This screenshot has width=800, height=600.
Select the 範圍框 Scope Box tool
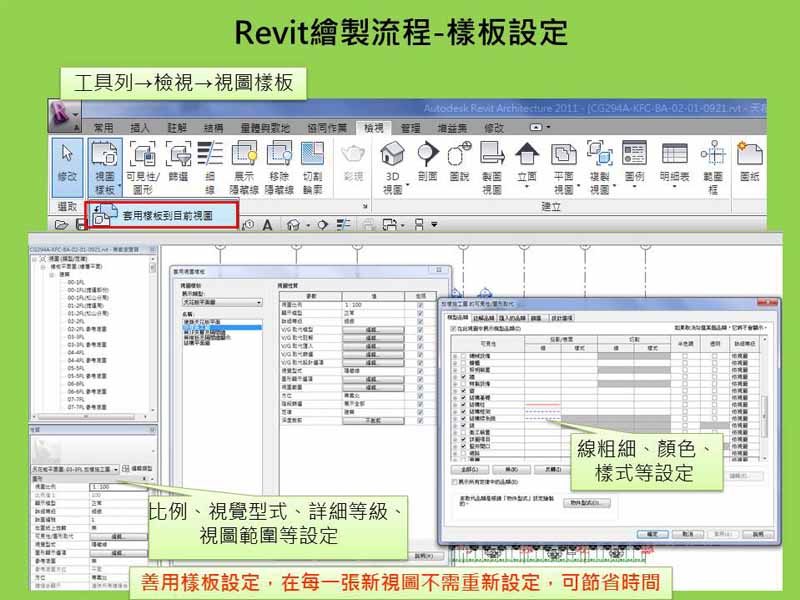[713, 167]
